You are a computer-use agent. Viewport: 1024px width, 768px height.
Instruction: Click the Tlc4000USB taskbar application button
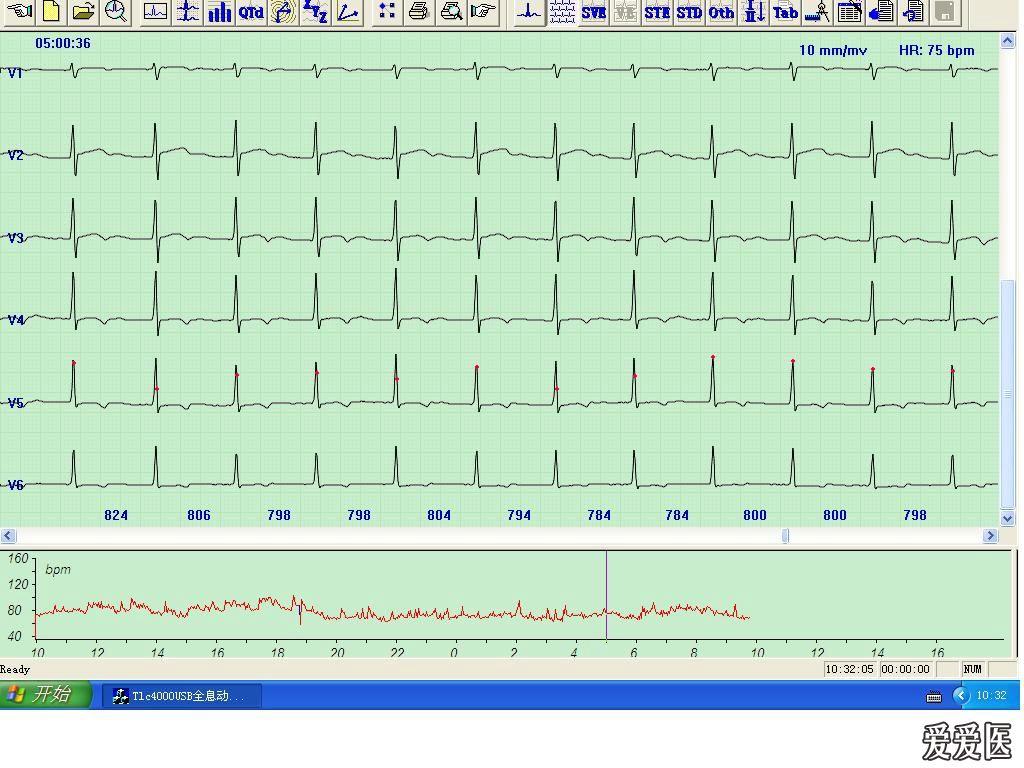(x=182, y=696)
